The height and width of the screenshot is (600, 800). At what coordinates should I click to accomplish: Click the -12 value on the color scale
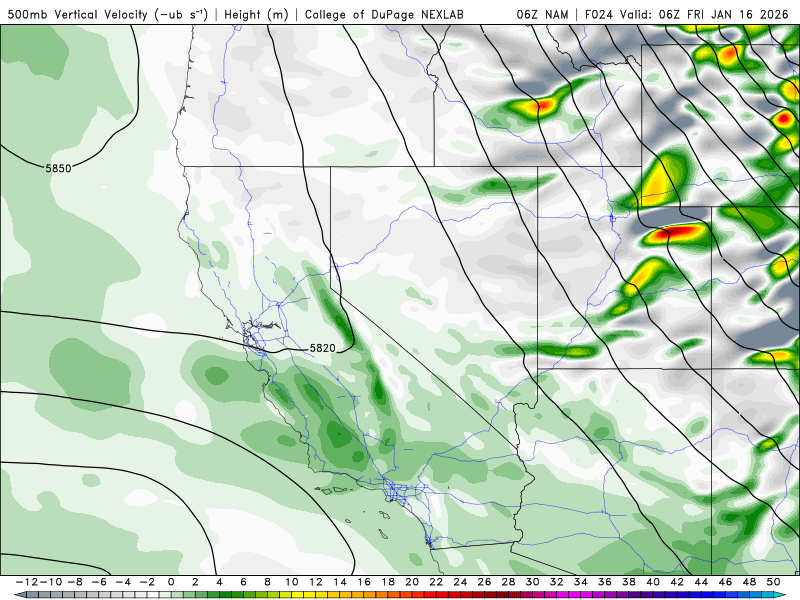tap(27, 582)
